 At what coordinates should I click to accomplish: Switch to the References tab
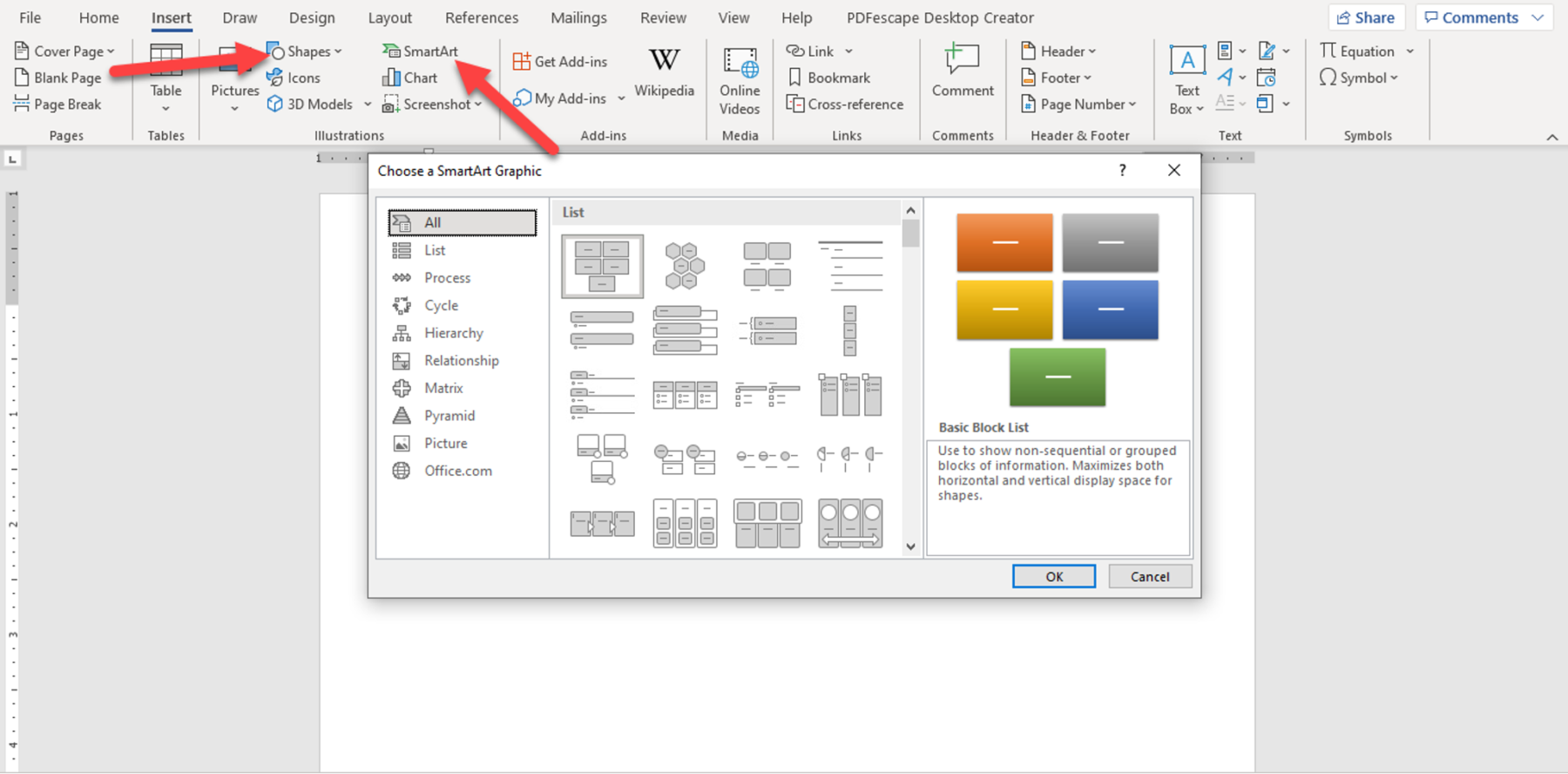[x=481, y=17]
